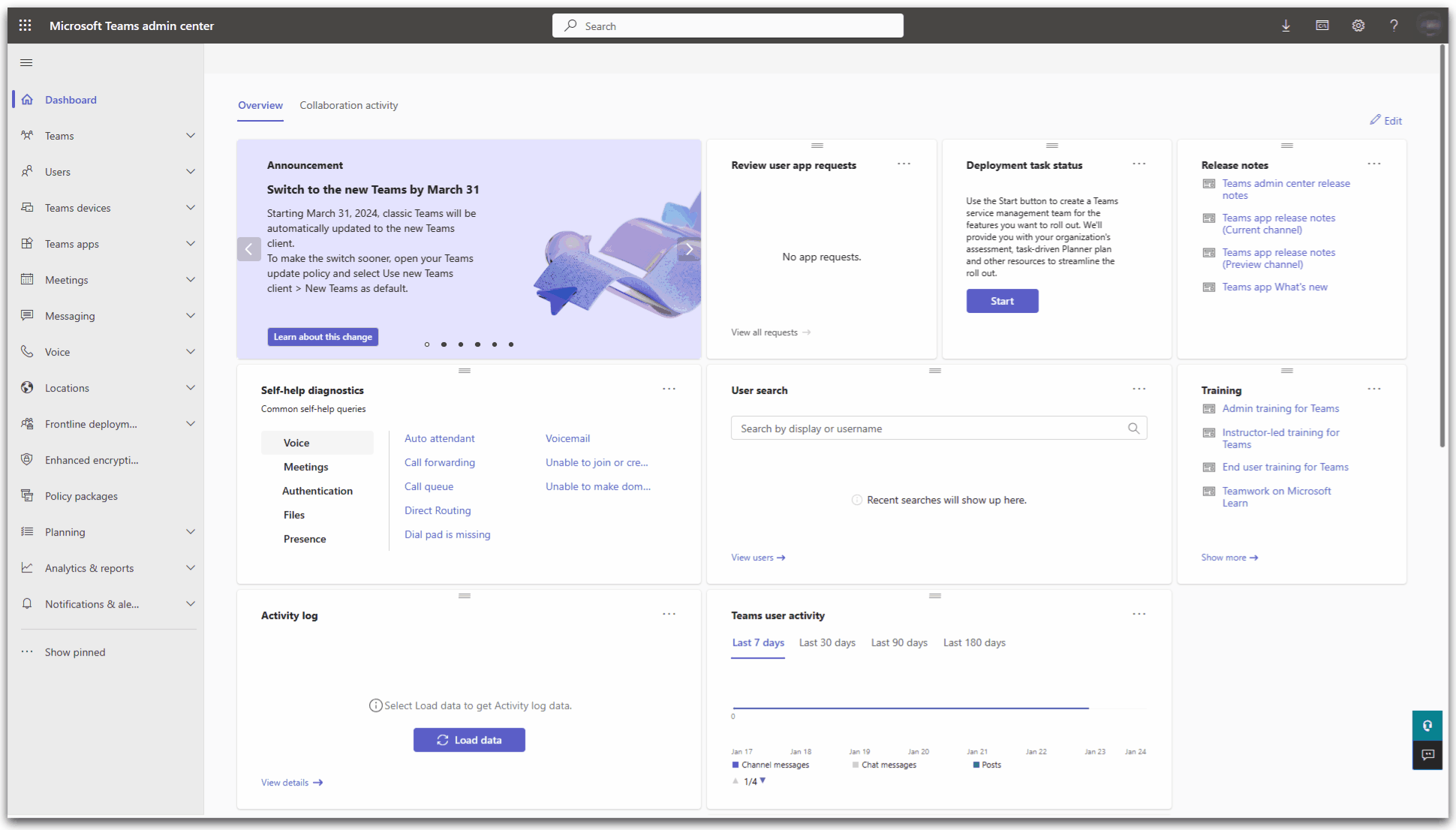Image resolution: width=1456 pixels, height=830 pixels.
Task: Go to next announcement slide arrow
Action: (x=689, y=249)
